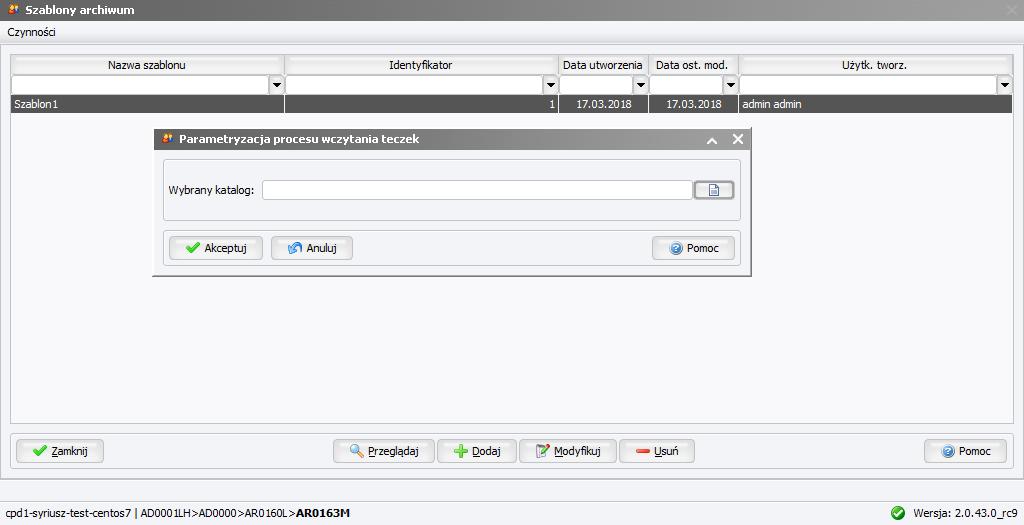This screenshot has width=1024, height=525.
Task: Click the green status check icon
Action: (x=898, y=513)
